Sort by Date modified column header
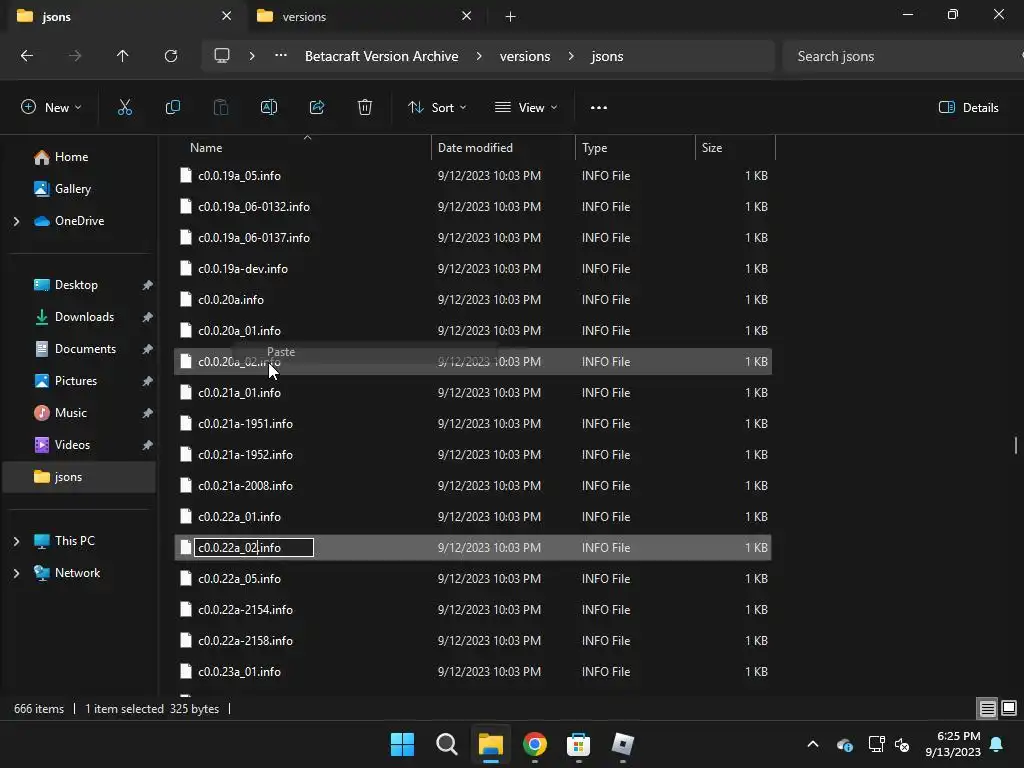Viewport: 1024px width, 768px height. pos(503,148)
